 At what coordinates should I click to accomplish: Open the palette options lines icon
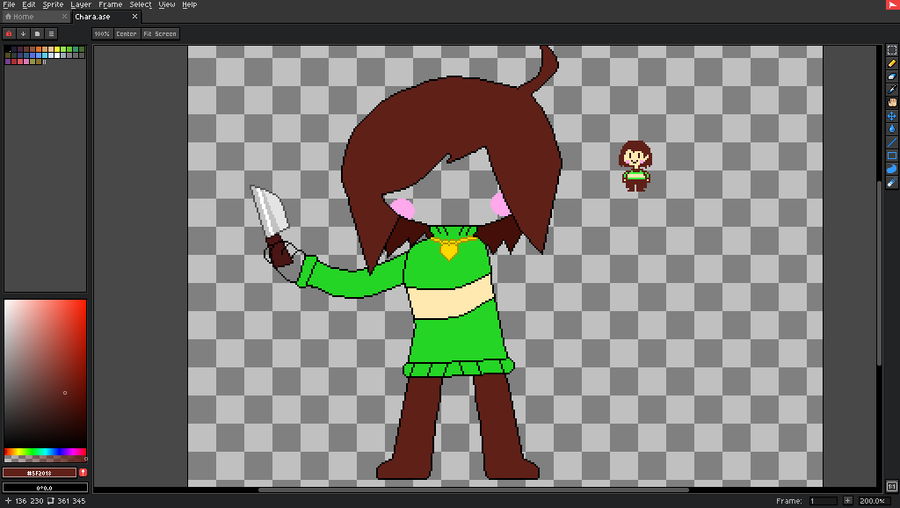point(51,34)
